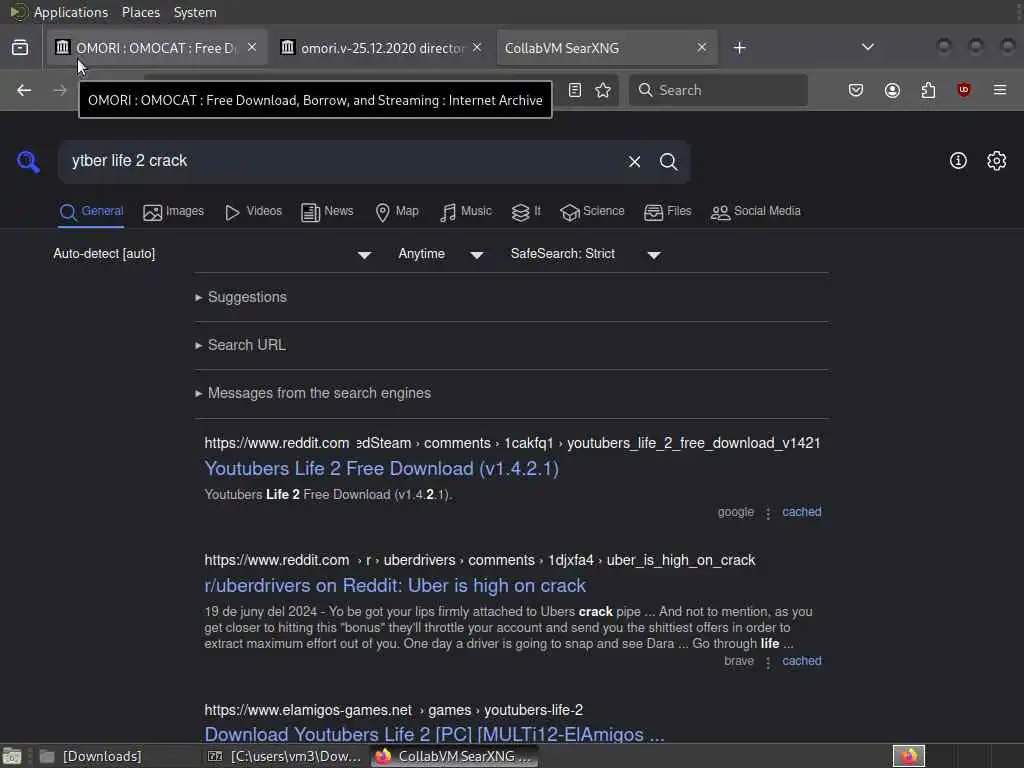Switch to the Files search category
Screen dimensions: 1024x768
(x=667, y=212)
